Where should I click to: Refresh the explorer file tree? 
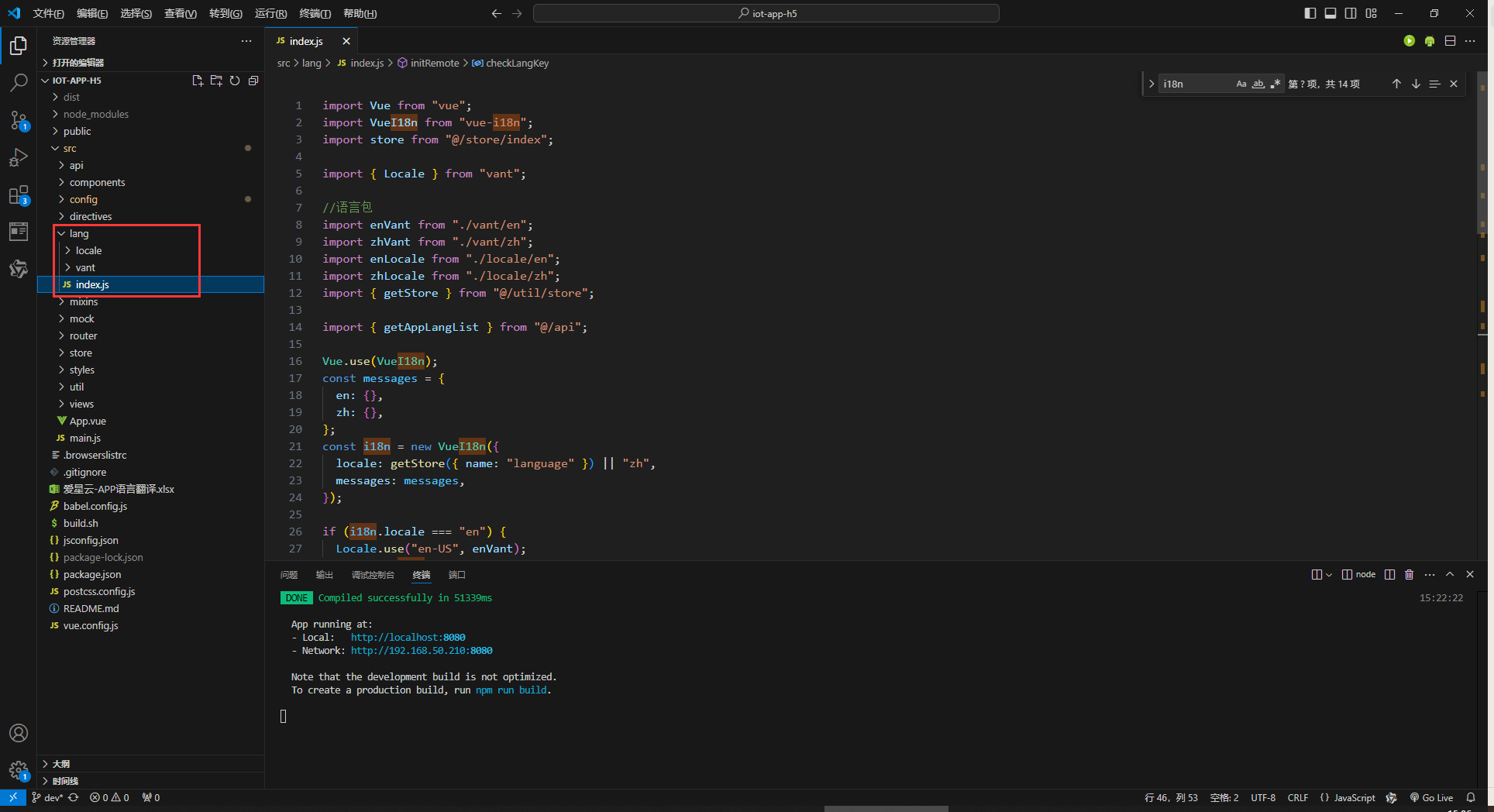click(x=235, y=81)
